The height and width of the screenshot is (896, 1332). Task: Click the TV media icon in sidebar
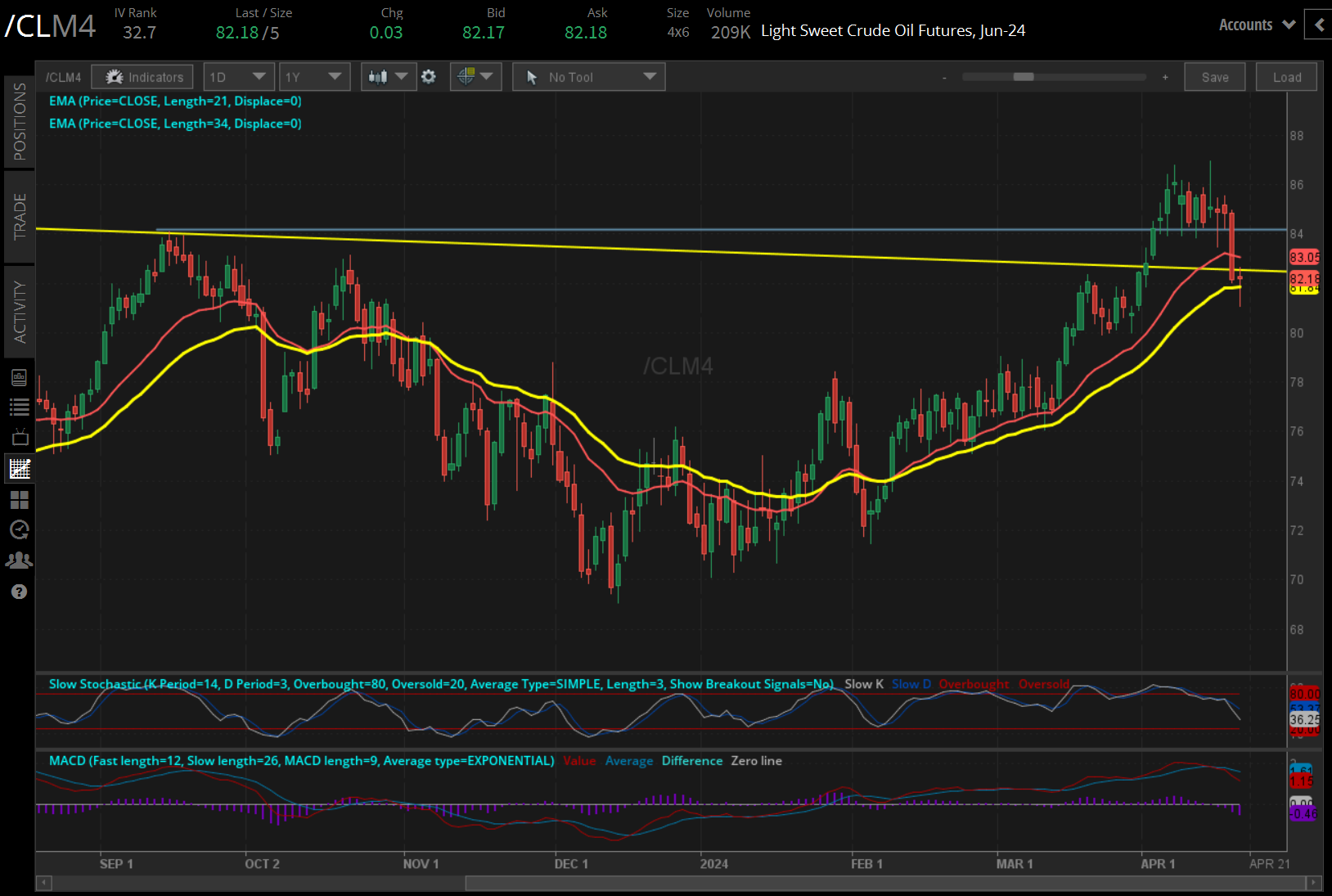click(19, 437)
